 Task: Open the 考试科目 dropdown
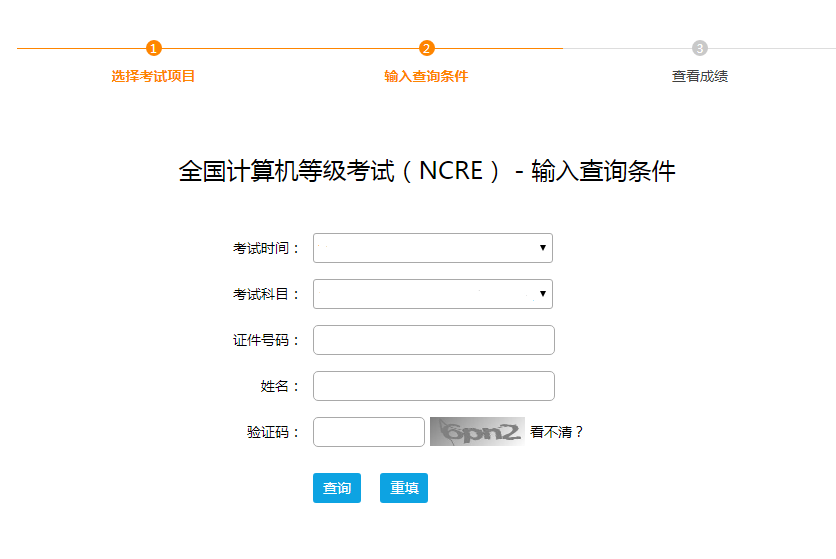(x=433, y=294)
